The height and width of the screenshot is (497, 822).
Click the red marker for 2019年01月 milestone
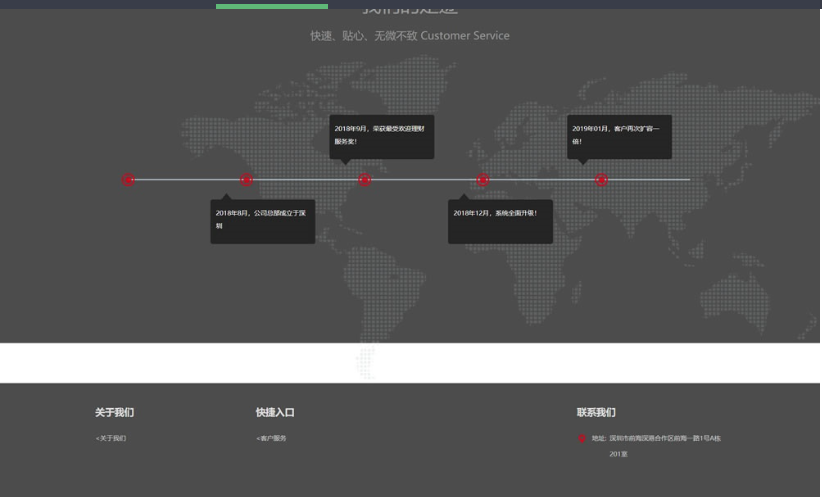tap(601, 180)
